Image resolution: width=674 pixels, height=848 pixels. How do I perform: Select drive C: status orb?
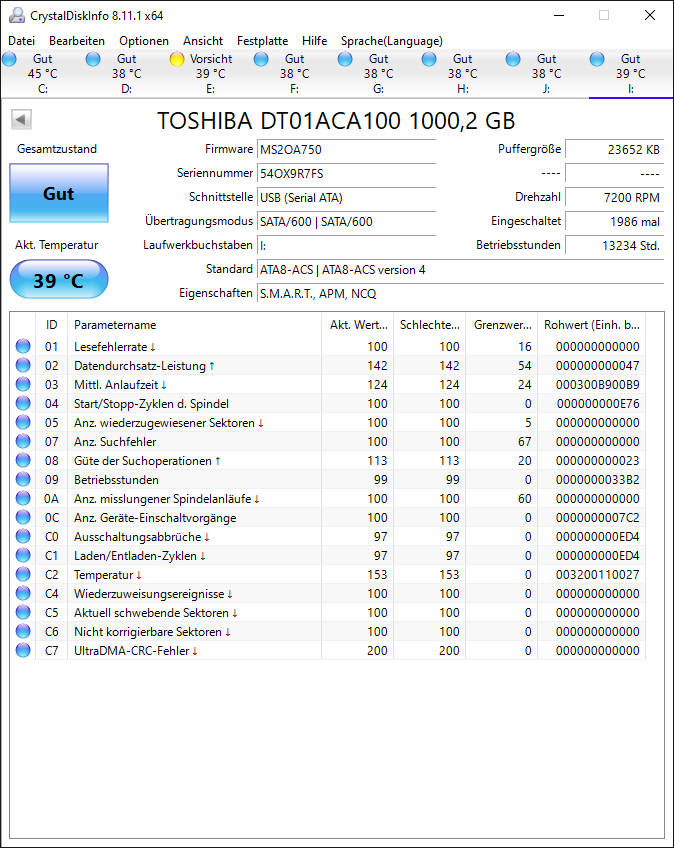[x=9, y=59]
